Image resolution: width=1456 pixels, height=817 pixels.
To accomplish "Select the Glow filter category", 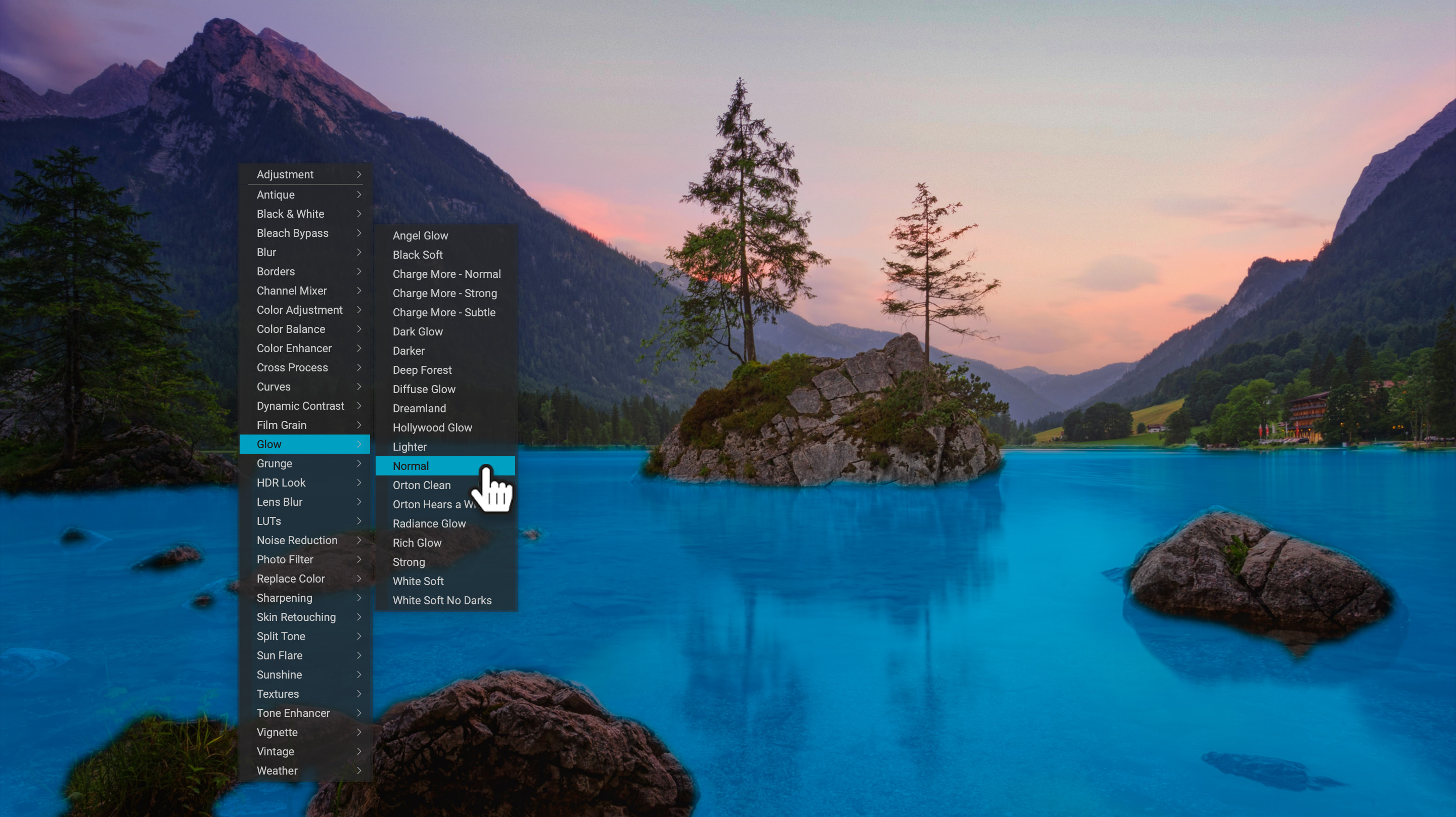I will [304, 444].
